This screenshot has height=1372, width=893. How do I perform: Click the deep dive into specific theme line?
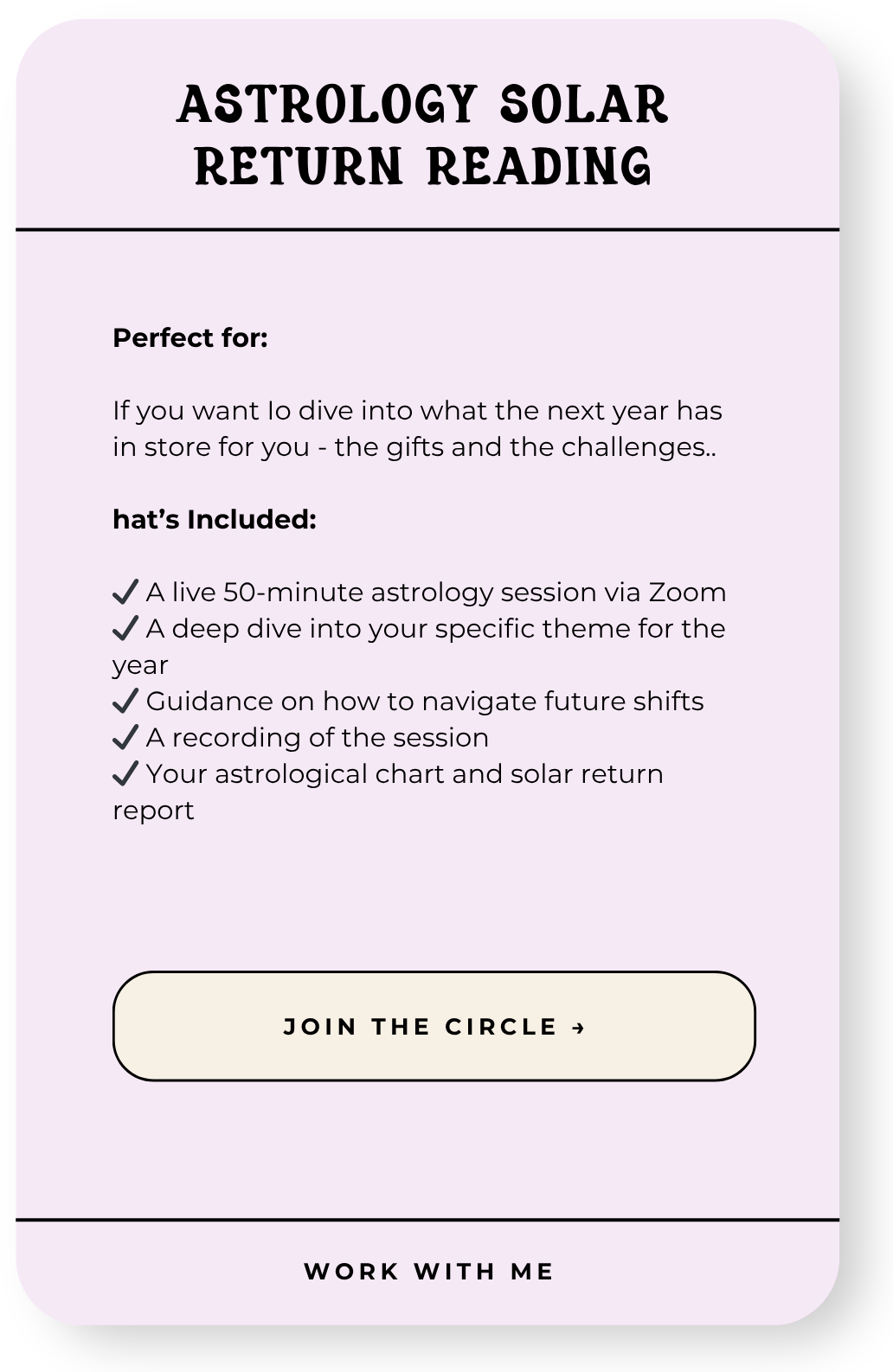[419, 647]
